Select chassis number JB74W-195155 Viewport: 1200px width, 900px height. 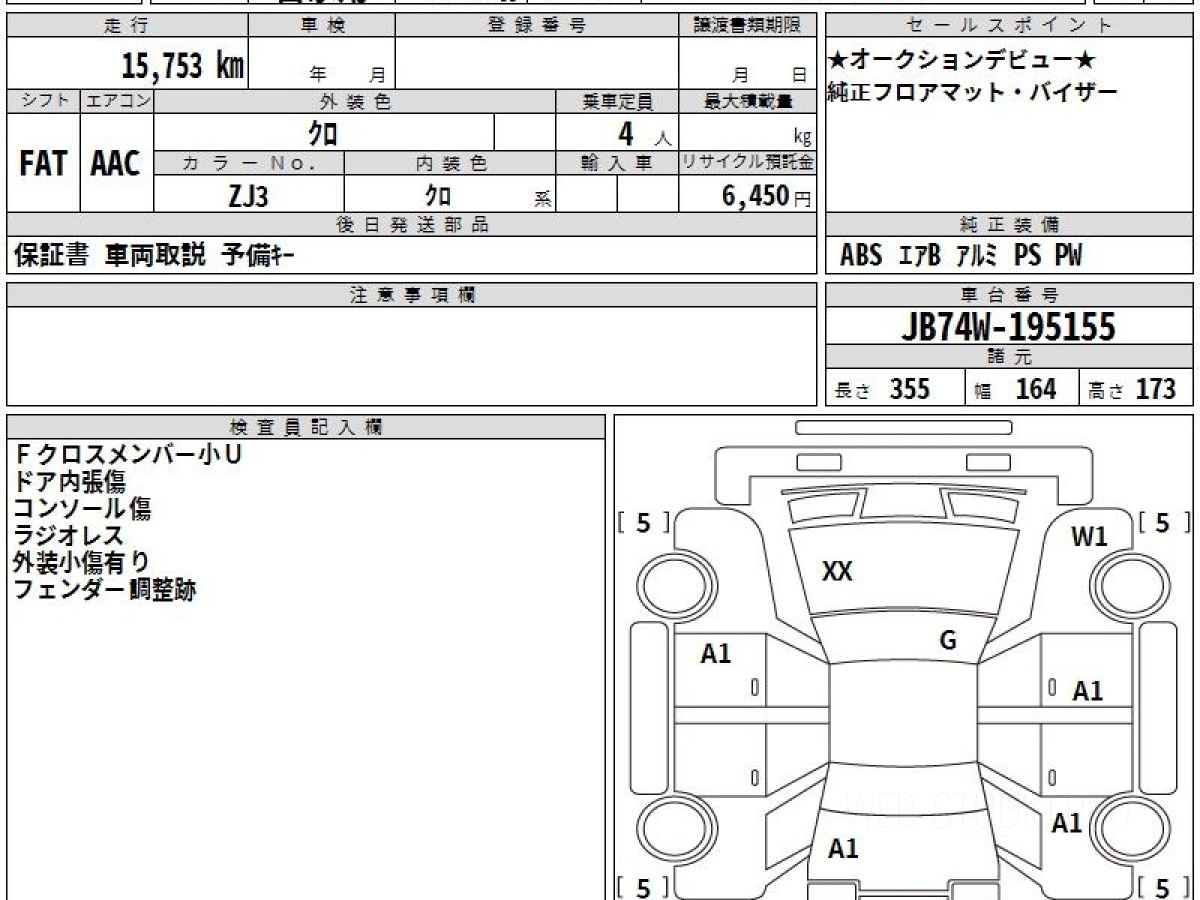tap(1008, 326)
